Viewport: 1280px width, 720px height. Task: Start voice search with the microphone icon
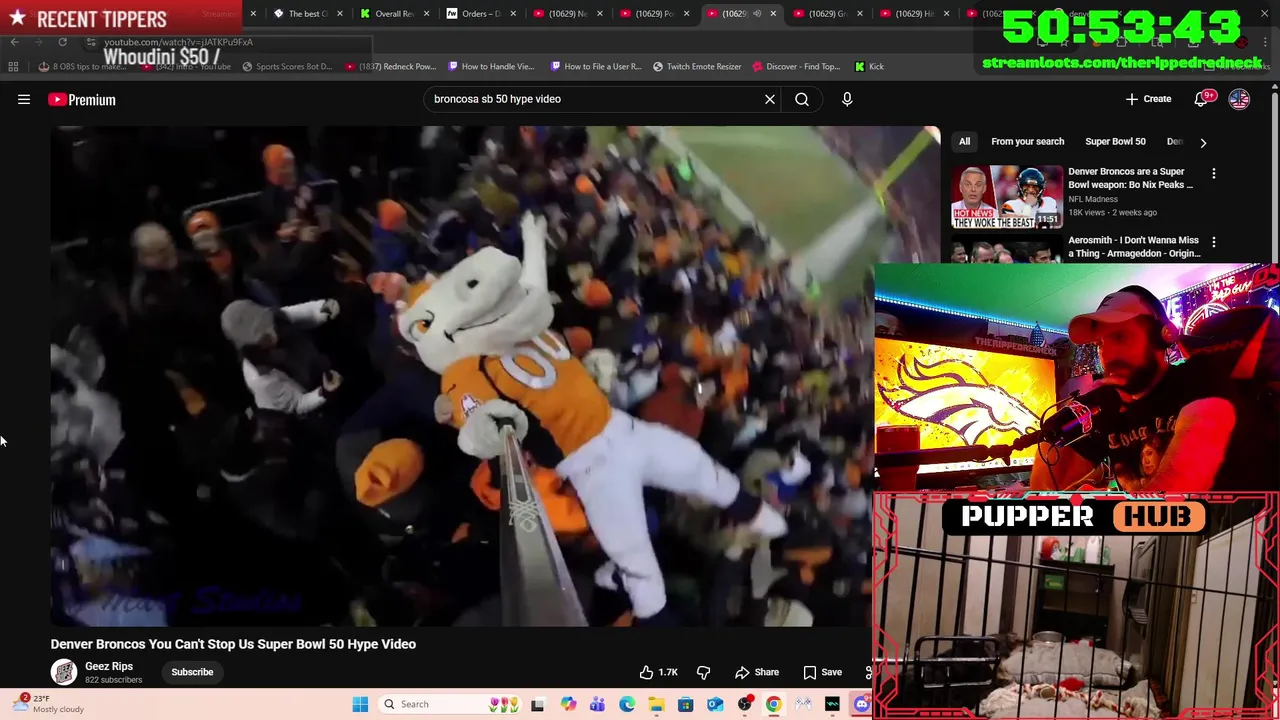tap(847, 99)
